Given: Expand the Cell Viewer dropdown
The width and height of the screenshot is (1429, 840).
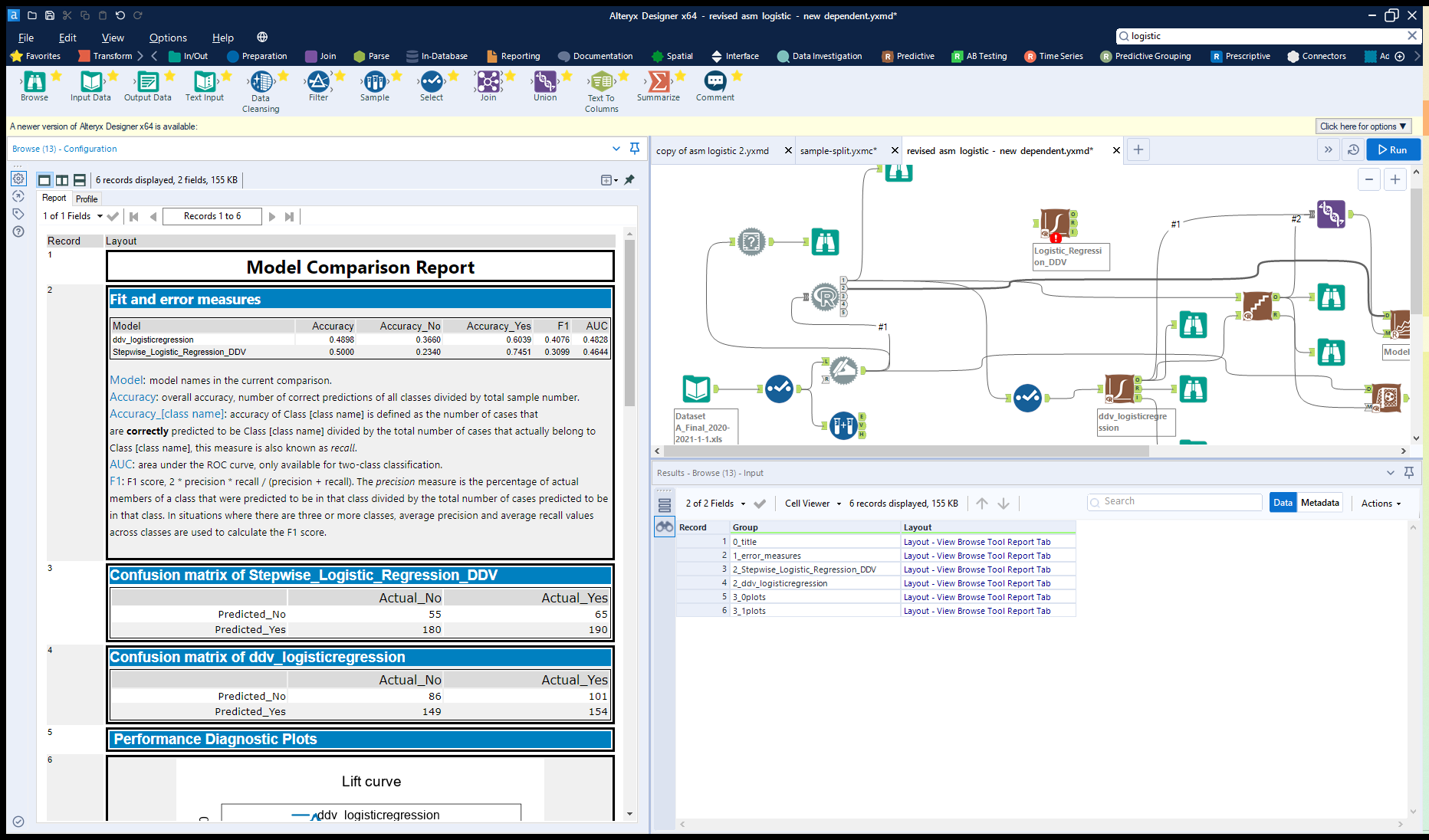Looking at the screenshot, I should pyautogui.click(x=813, y=504).
